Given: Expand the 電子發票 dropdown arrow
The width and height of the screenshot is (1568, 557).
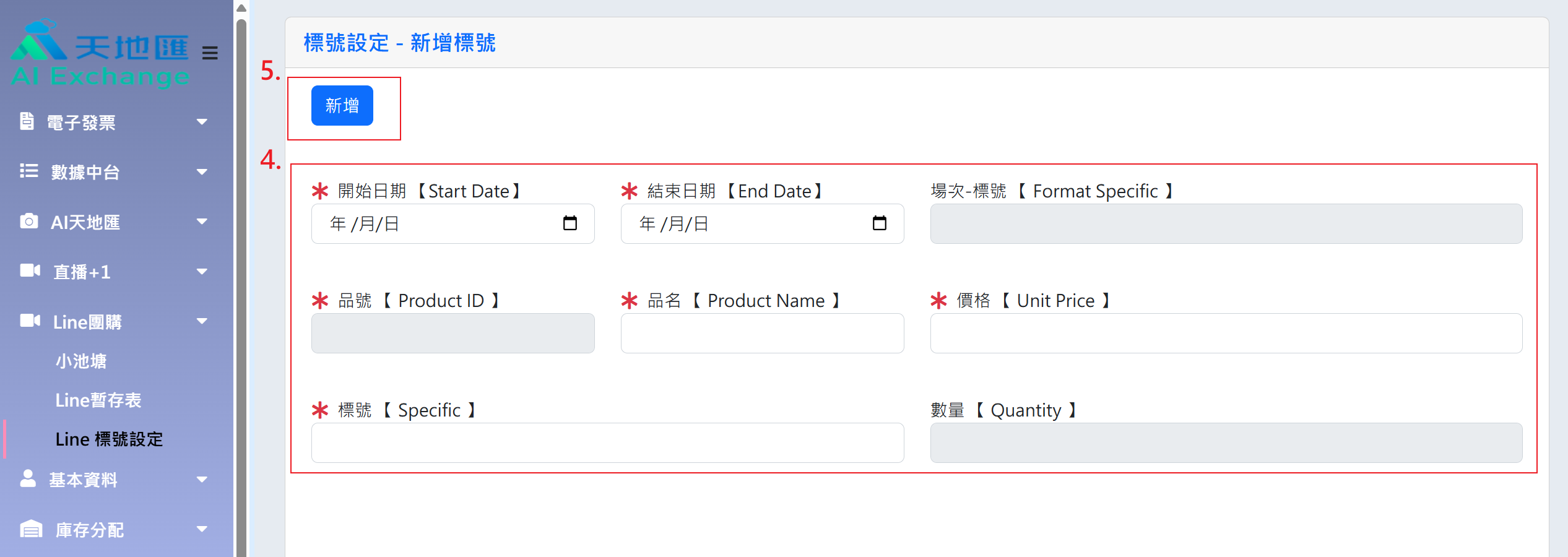Looking at the screenshot, I should pos(202,122).
